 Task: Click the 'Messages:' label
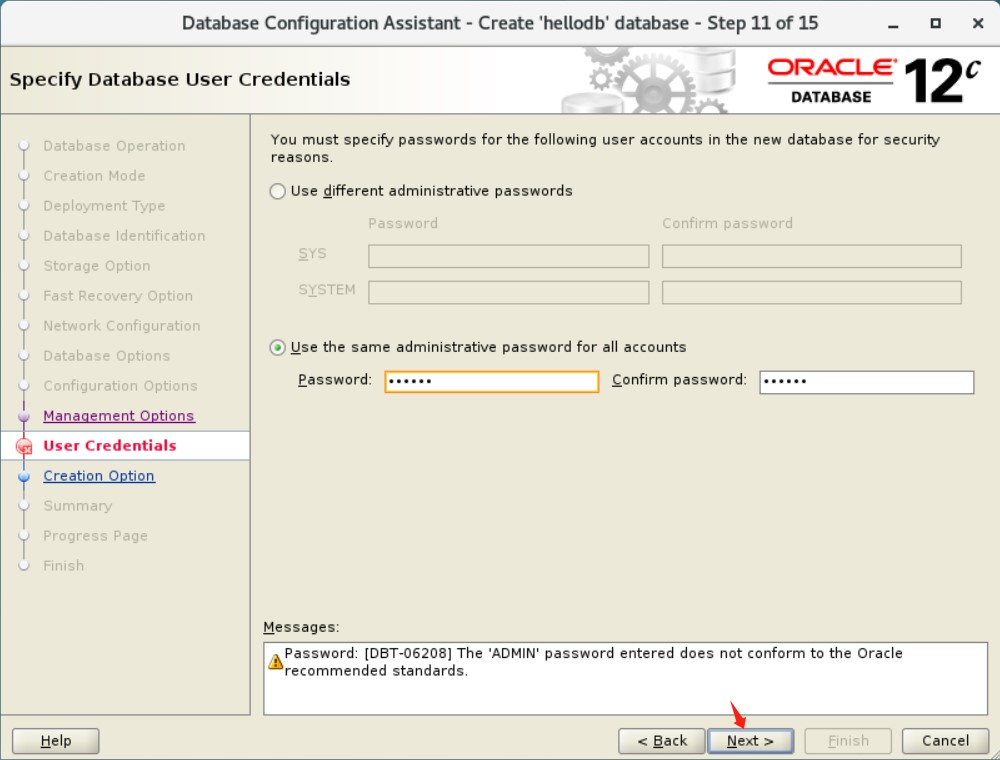(x=301, y=627)
